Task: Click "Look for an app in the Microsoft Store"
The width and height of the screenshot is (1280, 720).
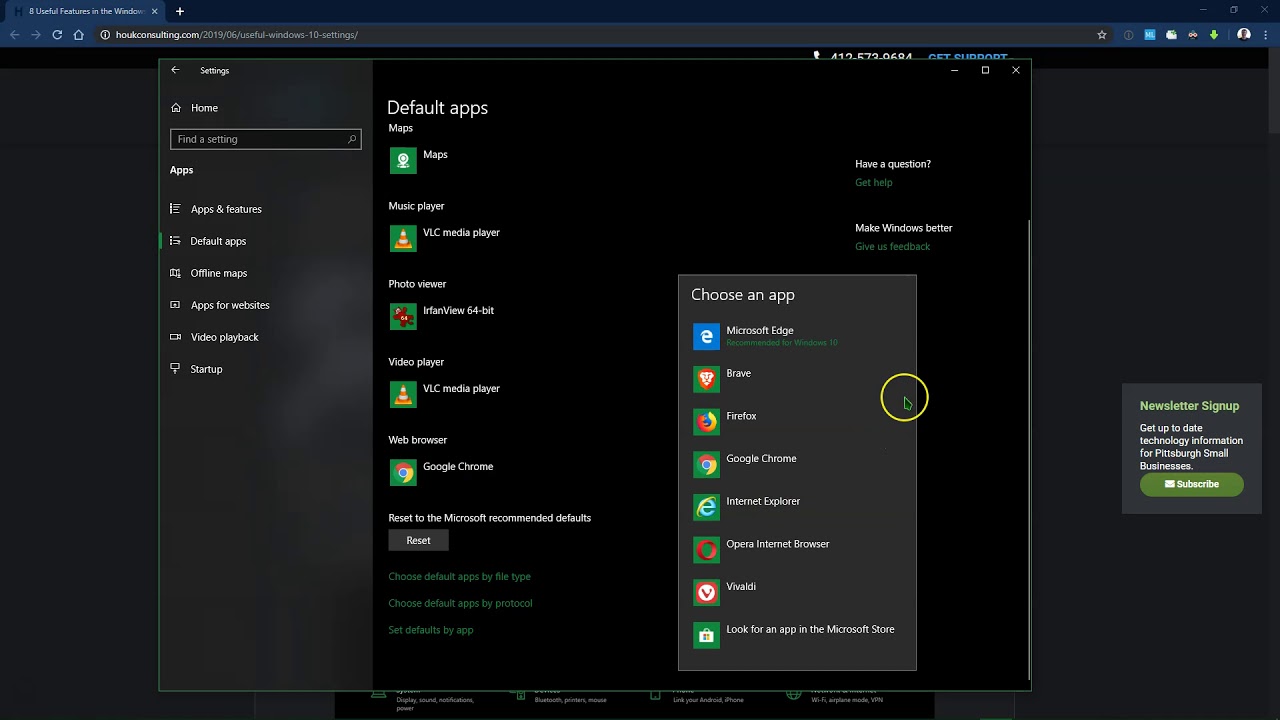Action: 810,629
